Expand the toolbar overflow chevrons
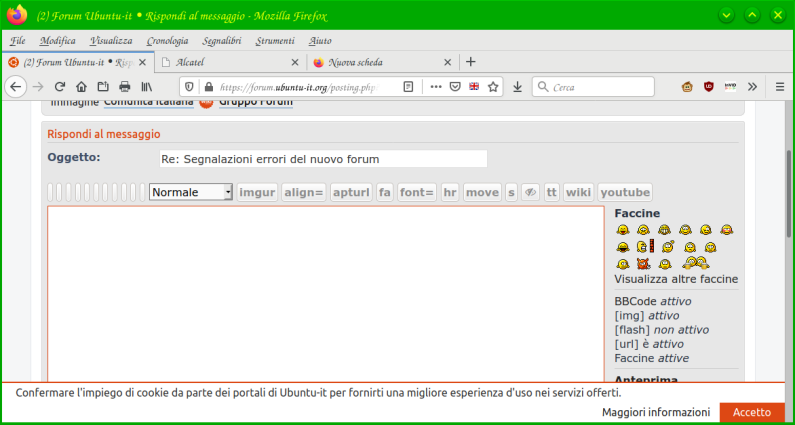The width and height of the screenshot is (795, 425). [x=752, y=87]
